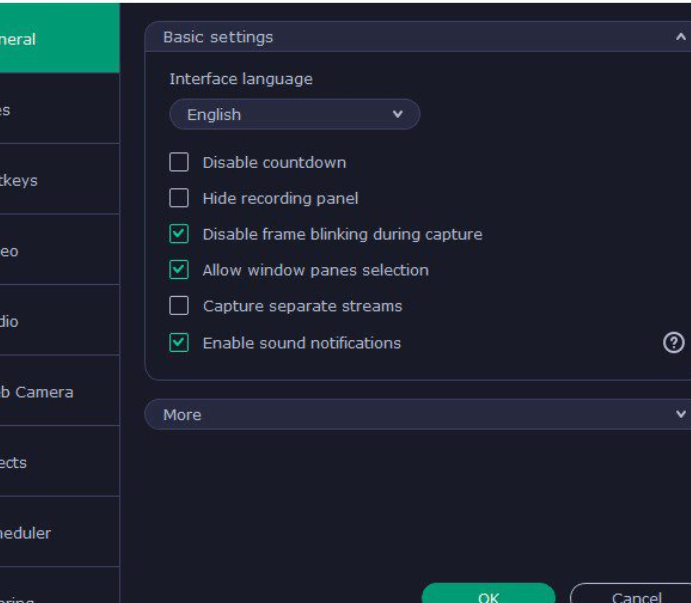Confirm settings with the OK button

tap(488, 594)
